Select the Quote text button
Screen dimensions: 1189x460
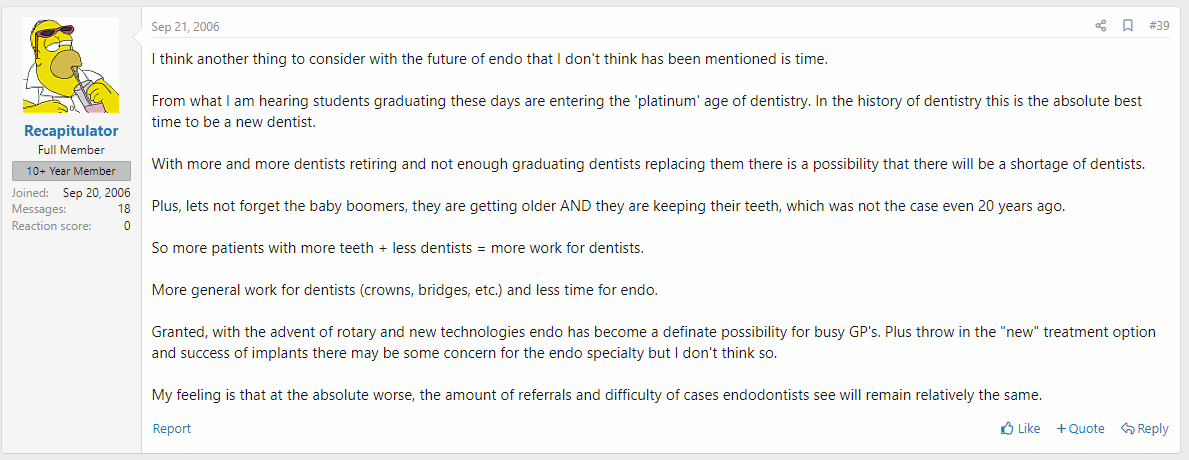click(1086, 429)
